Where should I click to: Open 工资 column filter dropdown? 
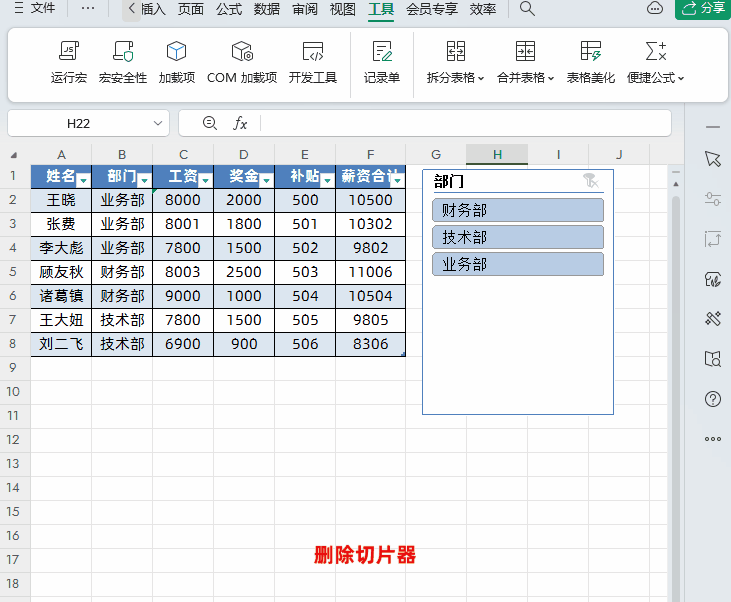coord(205,180)
